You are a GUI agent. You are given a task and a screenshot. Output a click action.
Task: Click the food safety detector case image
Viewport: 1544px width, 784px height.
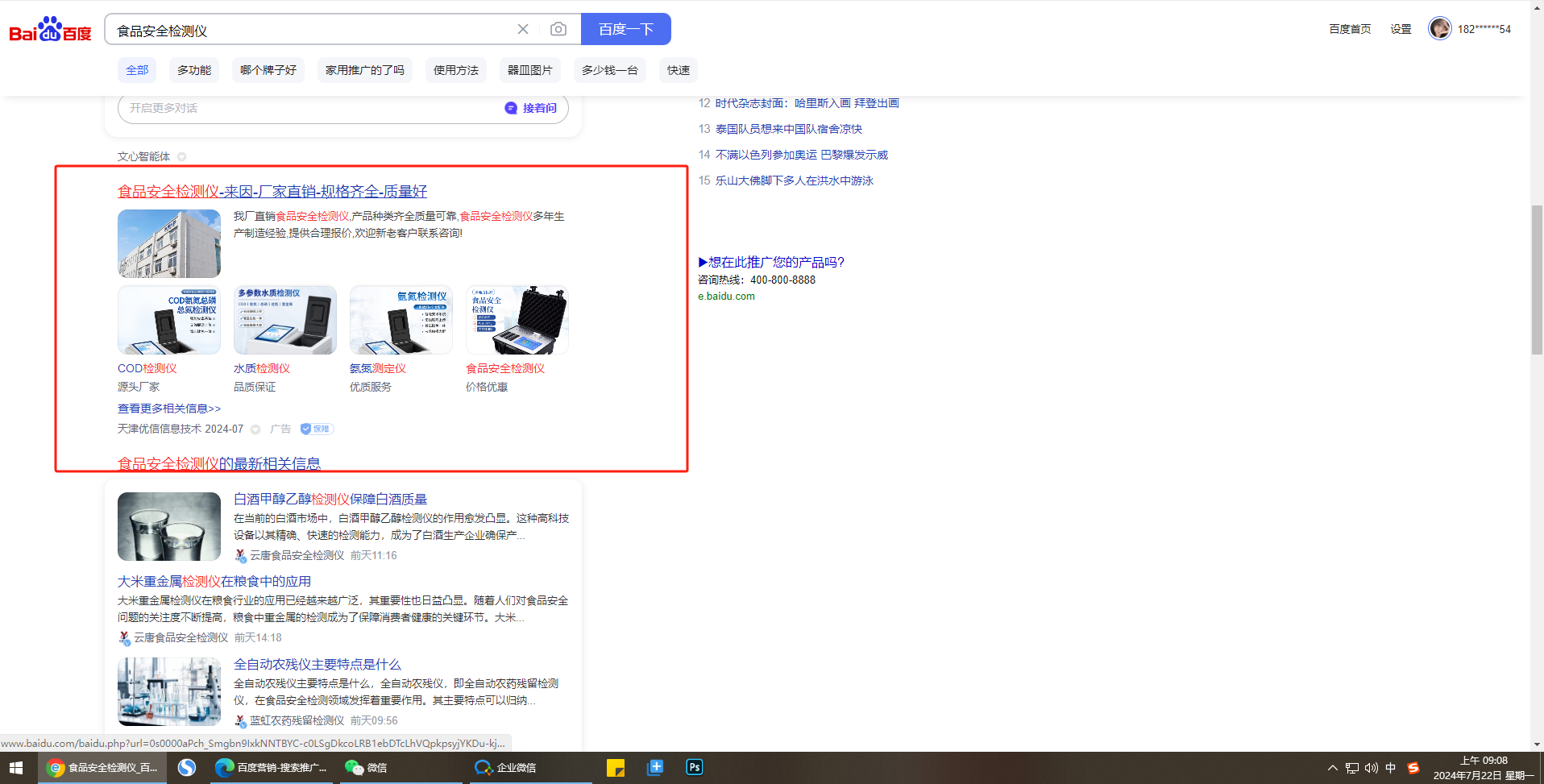tap(517, 320)
